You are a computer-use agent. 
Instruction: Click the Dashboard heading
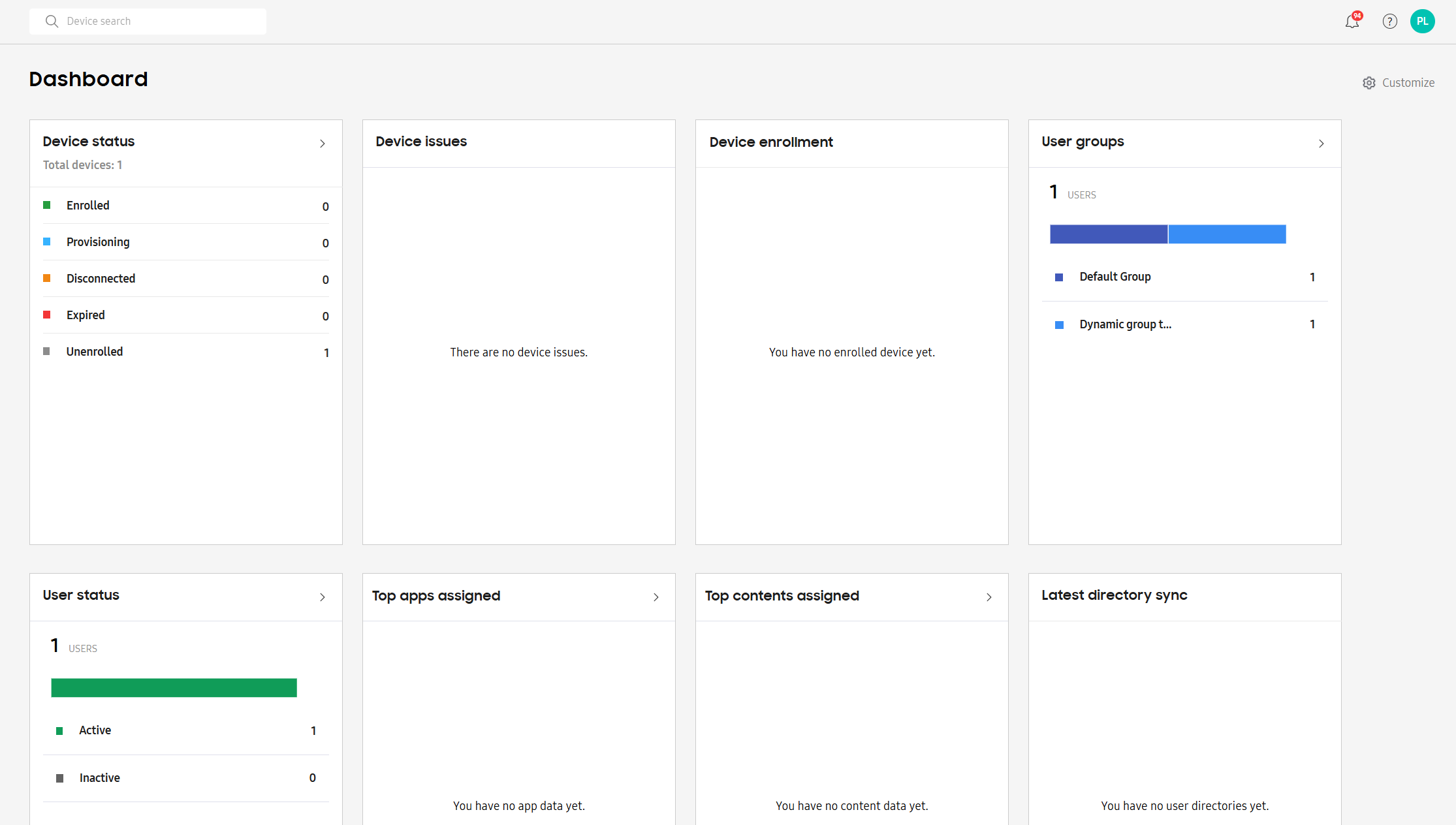pos(88,79)
